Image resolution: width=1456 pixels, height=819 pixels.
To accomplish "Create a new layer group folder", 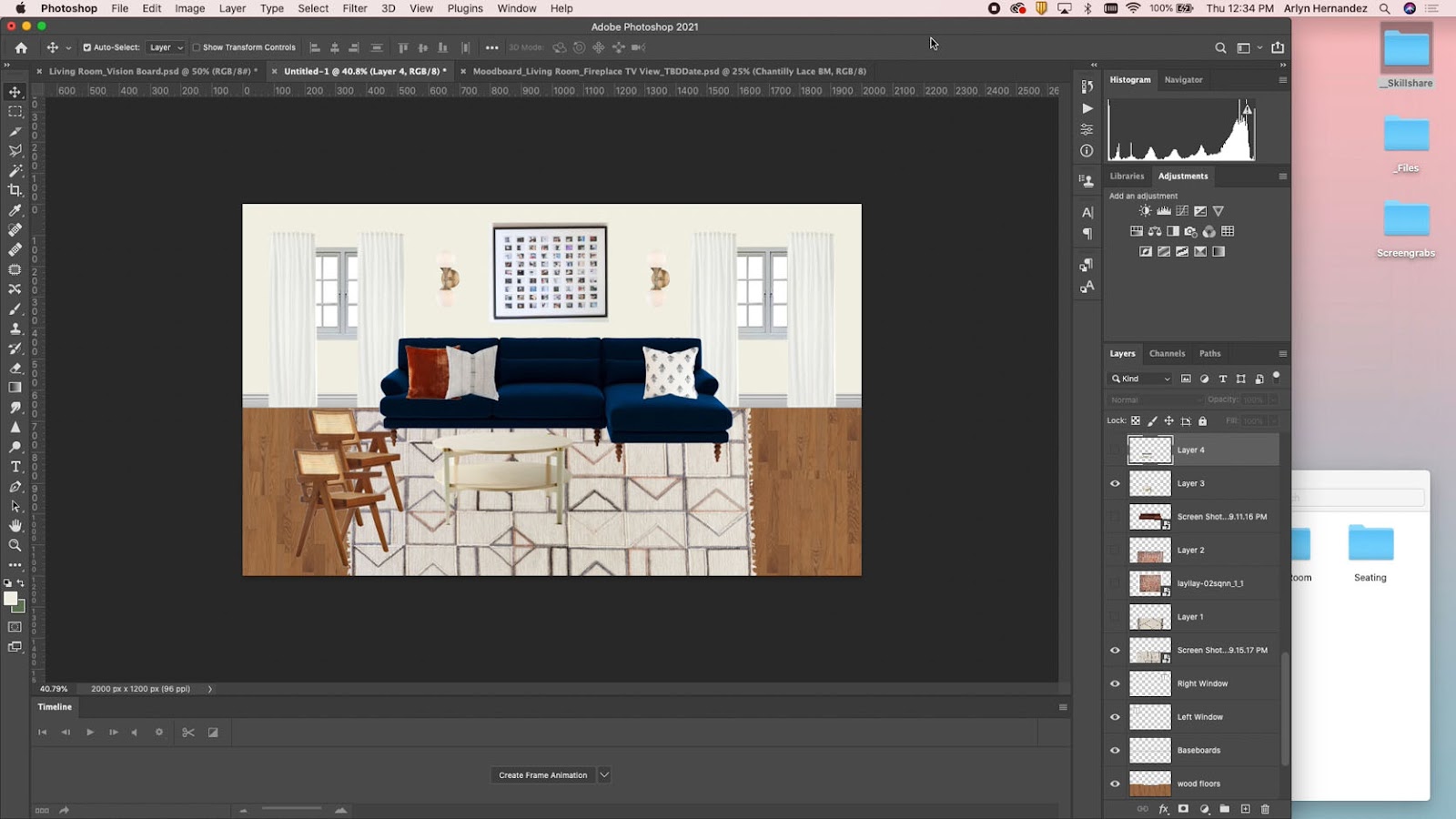I will [1225, 809].
